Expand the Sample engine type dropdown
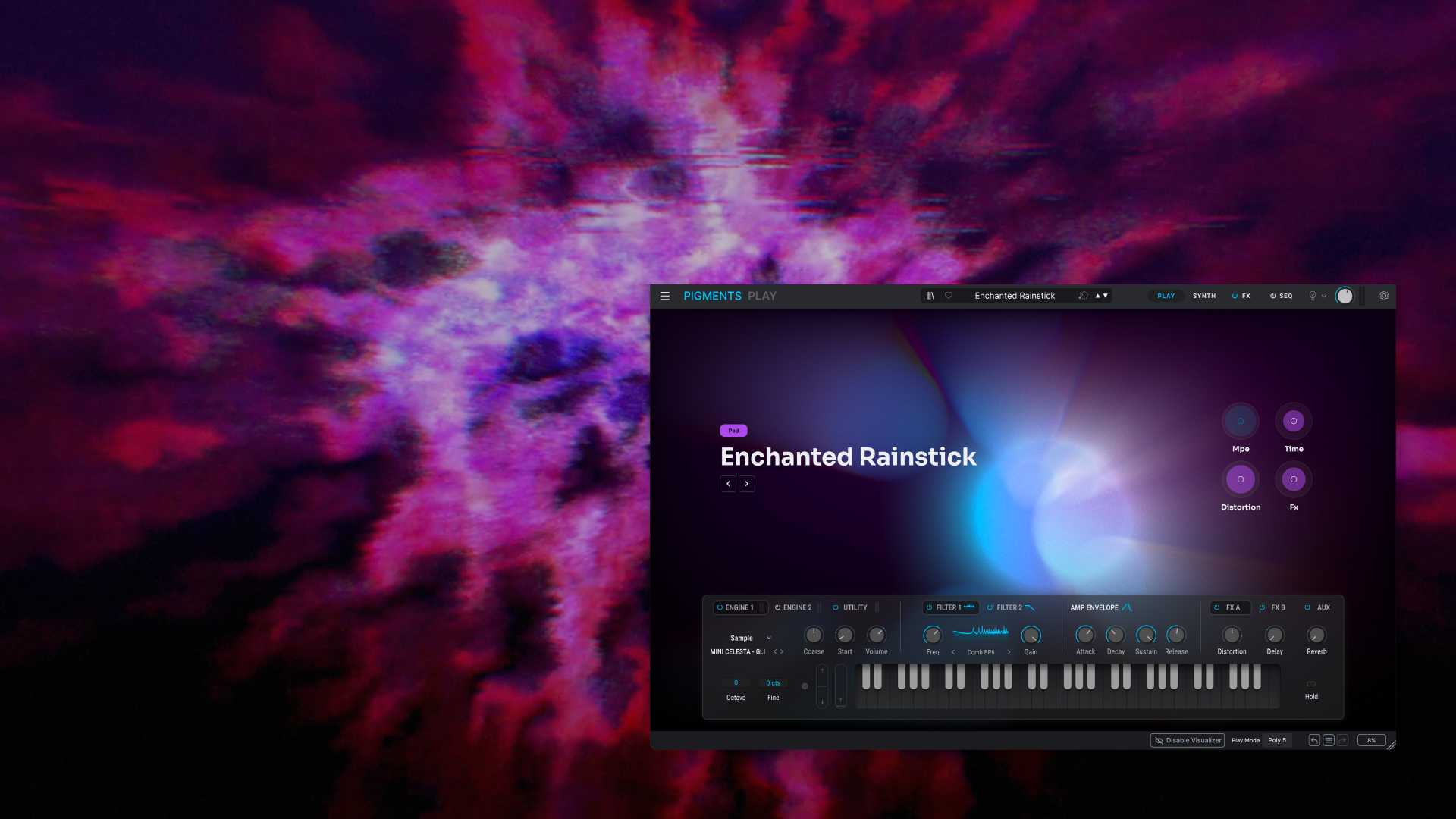 coord(769,638)
